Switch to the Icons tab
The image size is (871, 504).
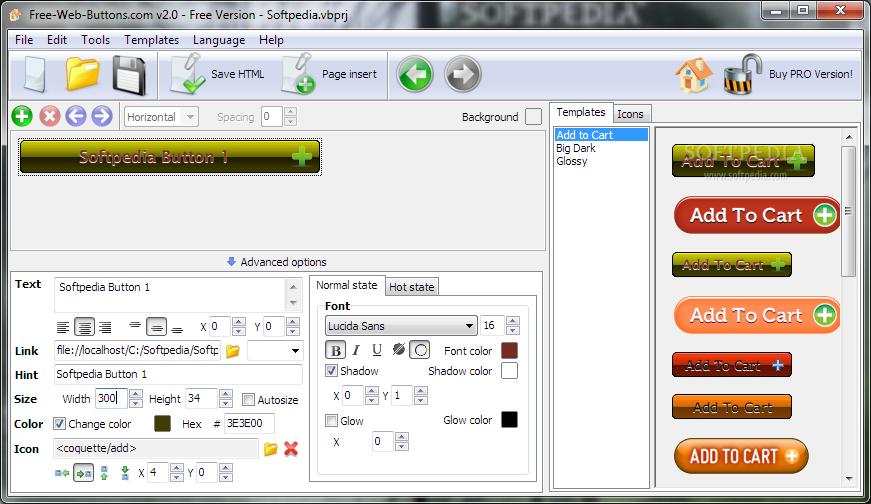[630, 114]
